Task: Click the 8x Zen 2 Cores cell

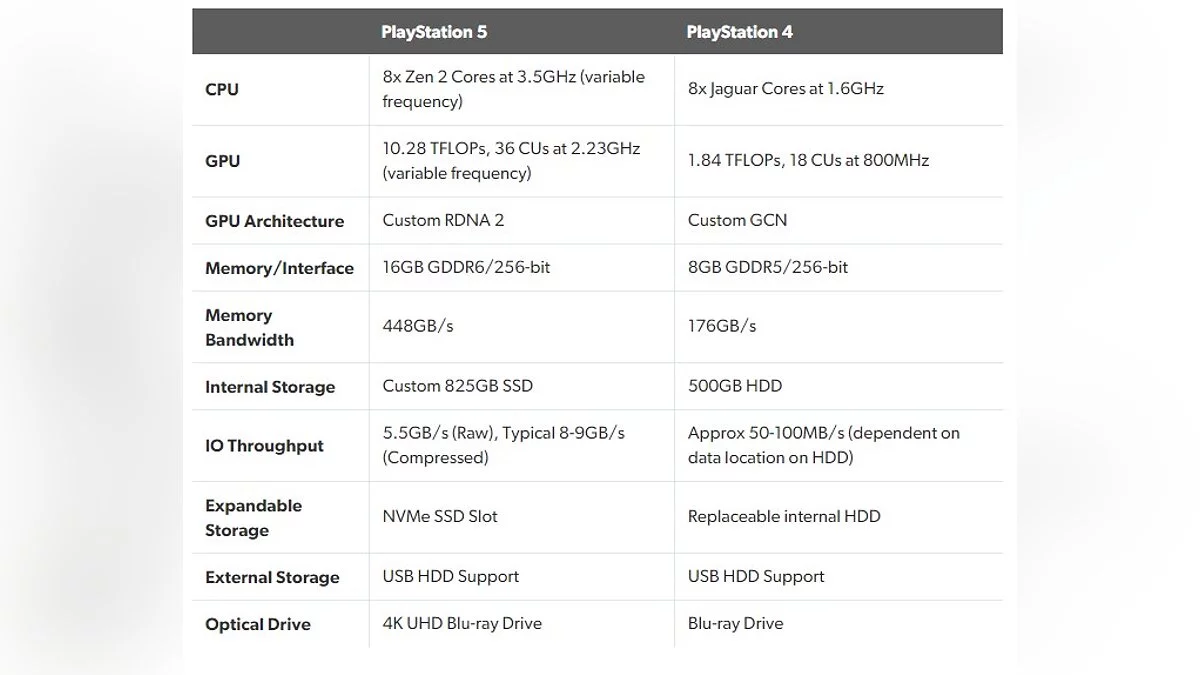Action: point(513,89)
